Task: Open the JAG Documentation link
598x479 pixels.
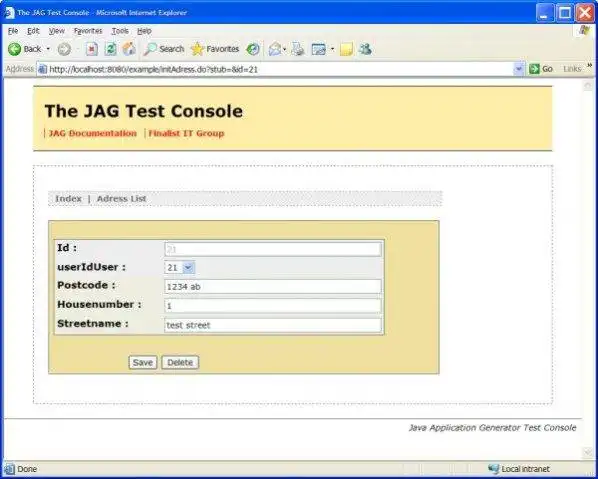Action: click(93, 133)
